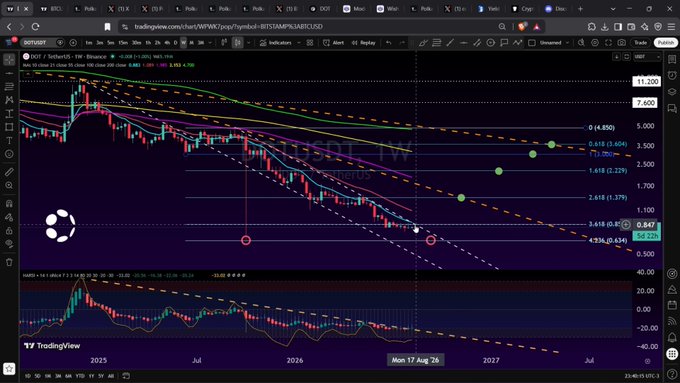Select the 15m timeframe
Image resolution: width=680 pixels, height=383 pixels.
click(123, 43)
